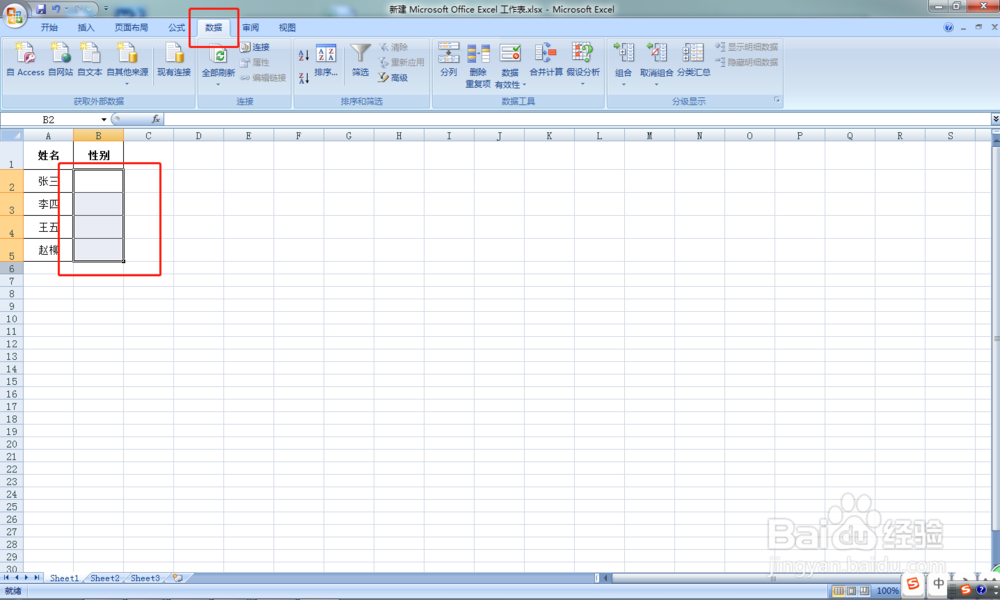Select cell containing 姓名

(48, 155)
